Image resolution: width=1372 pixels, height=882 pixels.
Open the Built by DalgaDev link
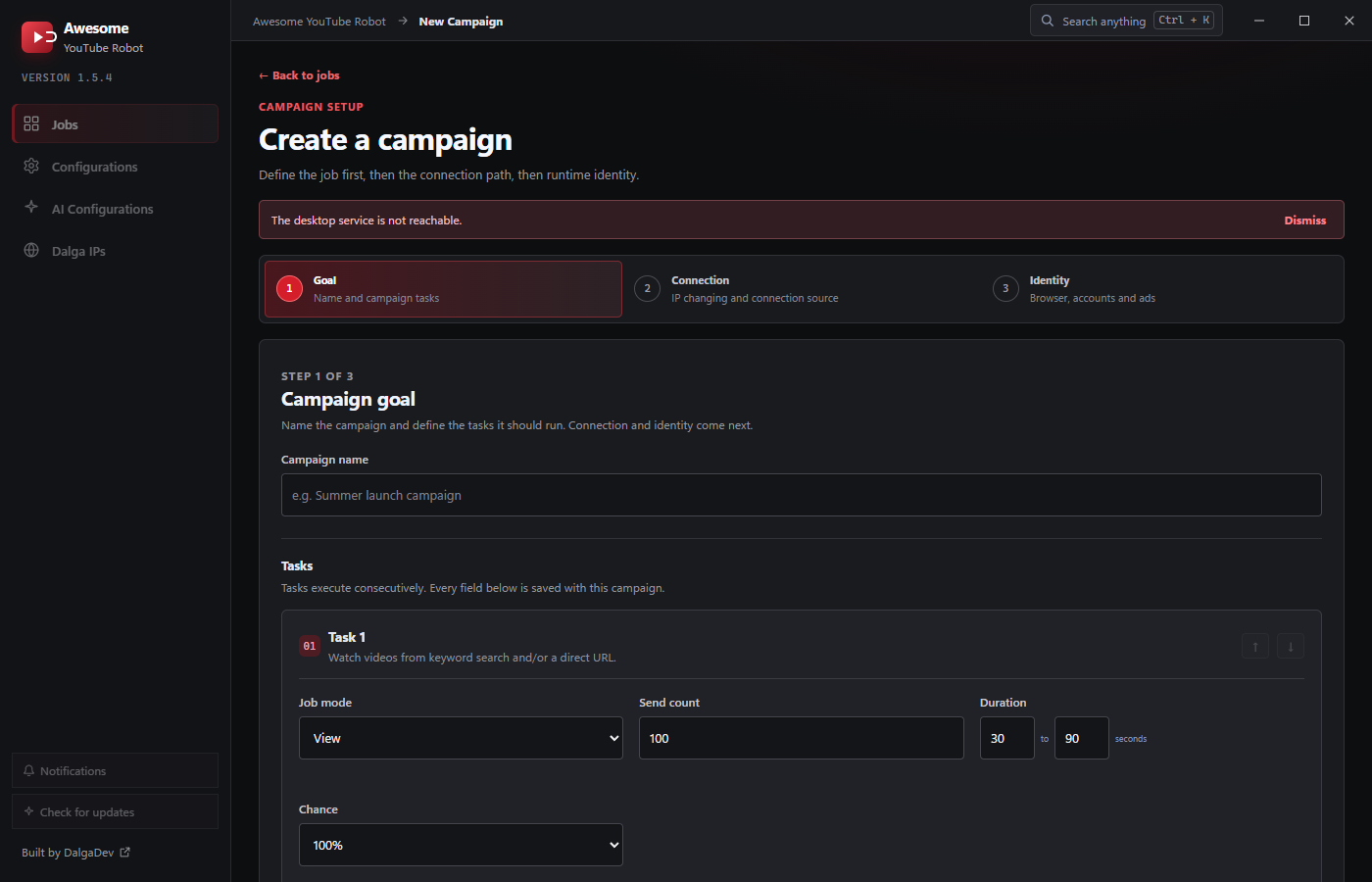75,853
